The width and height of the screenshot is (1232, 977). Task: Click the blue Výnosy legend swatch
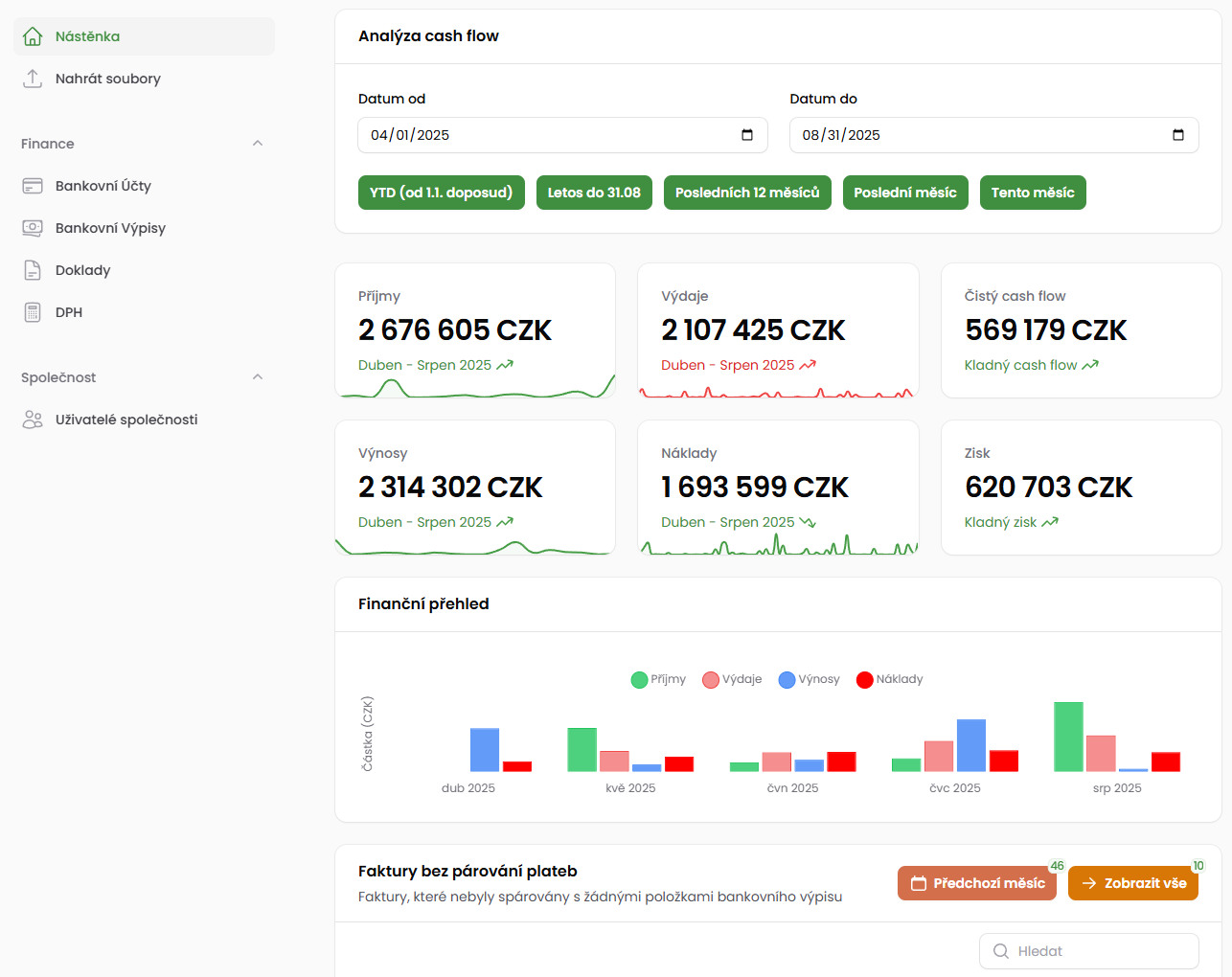[787, 680]
